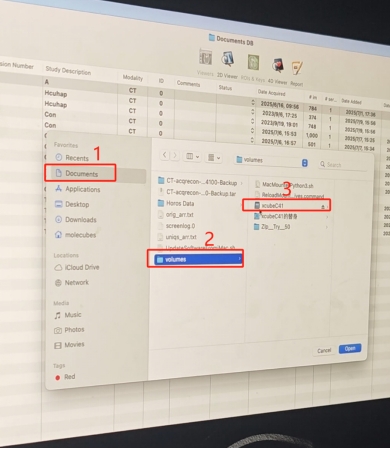The width and height of the screenshot is (390, 449).
Task: Select the Viewers toolbar icon
Action: coord(206,57)
